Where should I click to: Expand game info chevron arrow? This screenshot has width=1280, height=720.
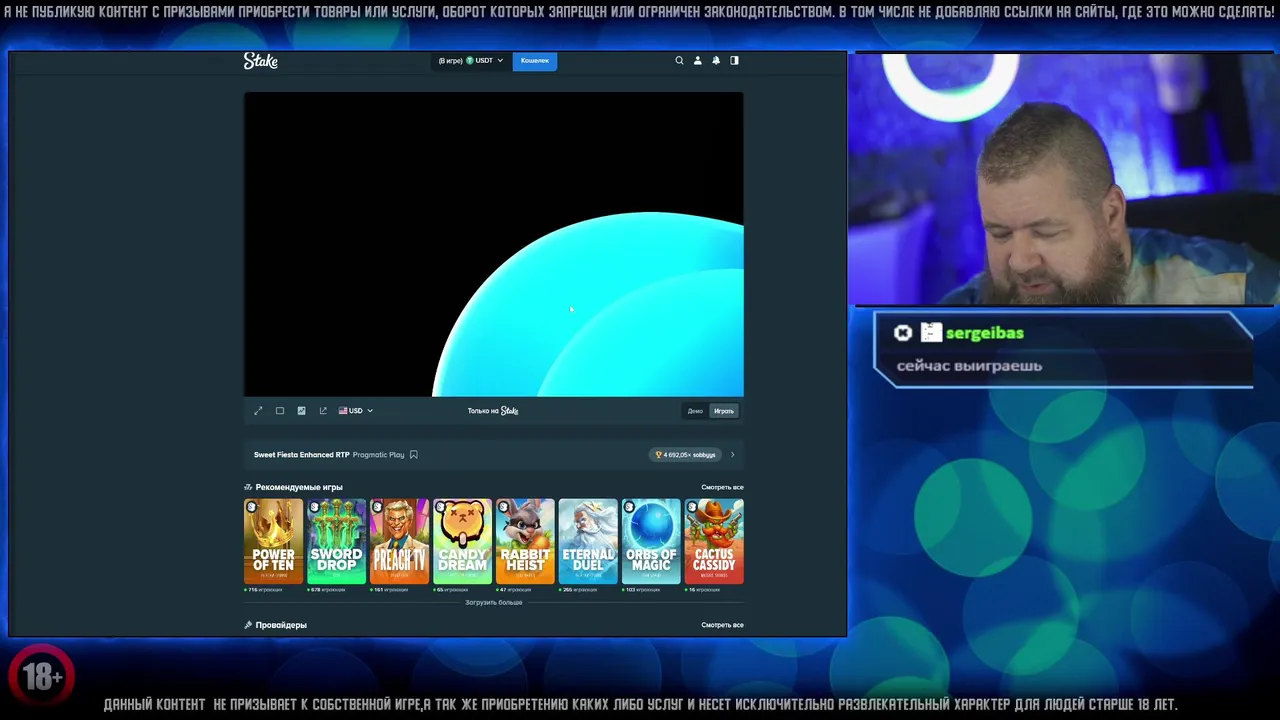pos(732,455)
